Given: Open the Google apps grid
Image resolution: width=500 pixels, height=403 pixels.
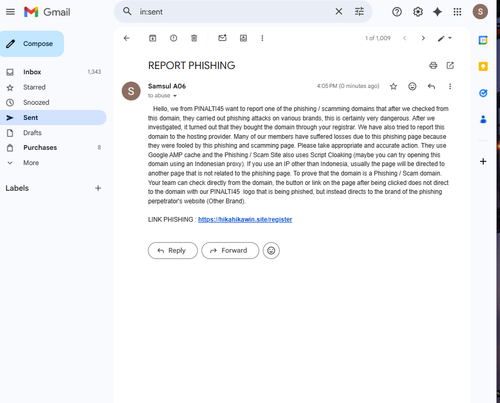Looking at the screenshot, I should click(x=457, y=12).
